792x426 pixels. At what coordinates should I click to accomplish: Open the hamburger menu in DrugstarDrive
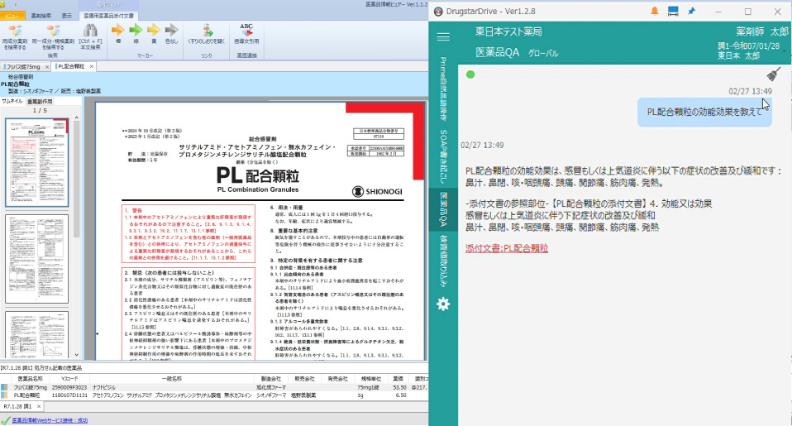tap(443, 37)
